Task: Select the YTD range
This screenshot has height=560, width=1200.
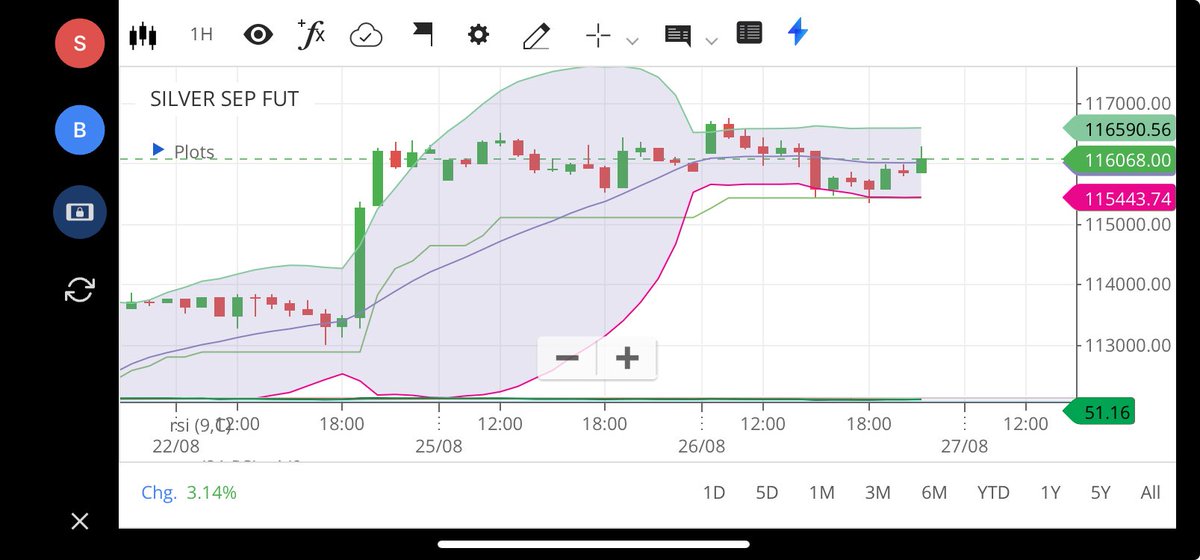Action: [993, 493]
